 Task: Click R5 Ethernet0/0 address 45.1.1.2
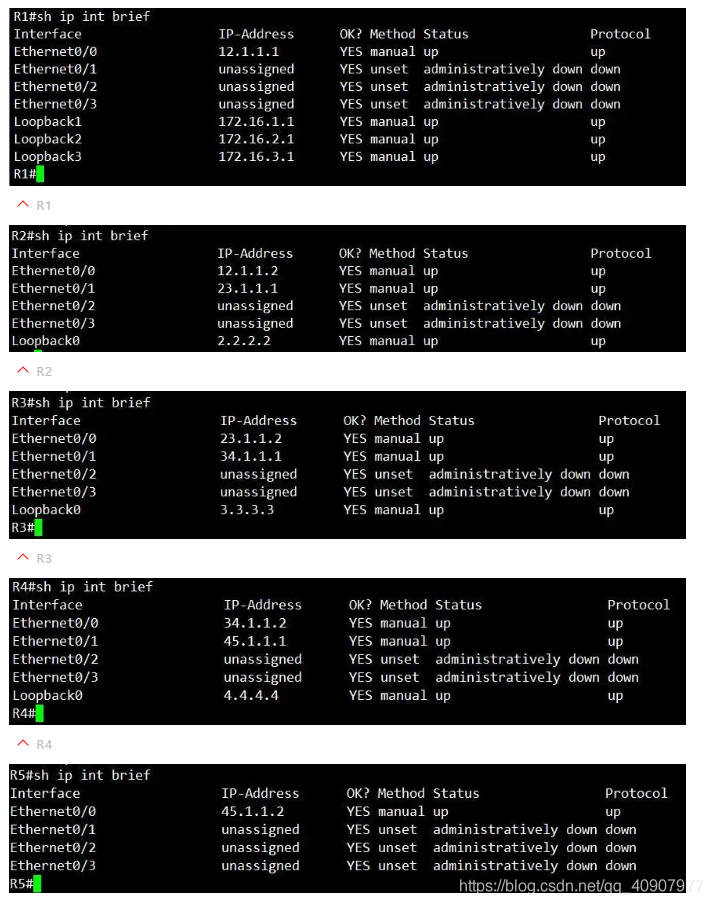253,811
